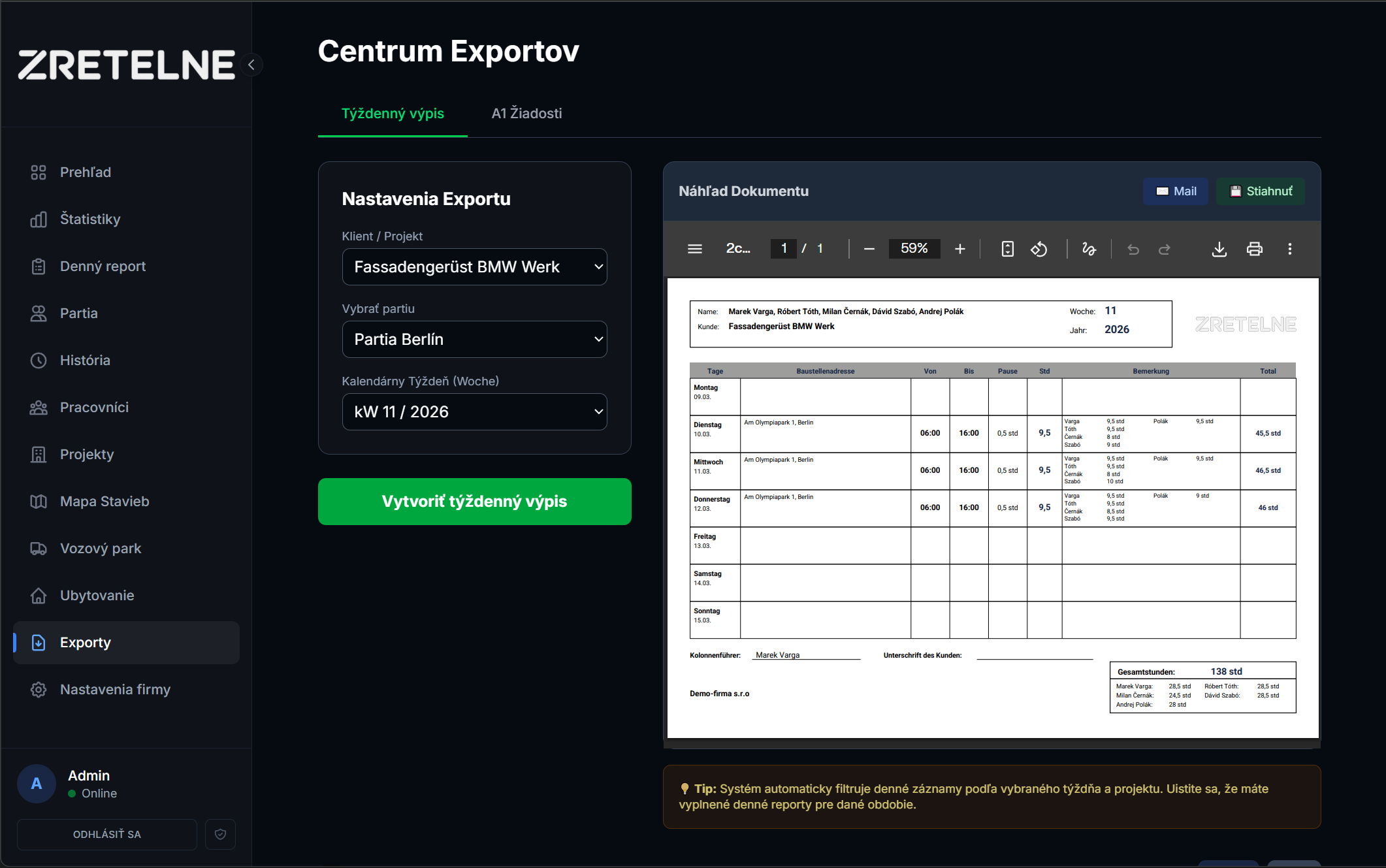Click the ZRETELNE logo

pos(126,65)
